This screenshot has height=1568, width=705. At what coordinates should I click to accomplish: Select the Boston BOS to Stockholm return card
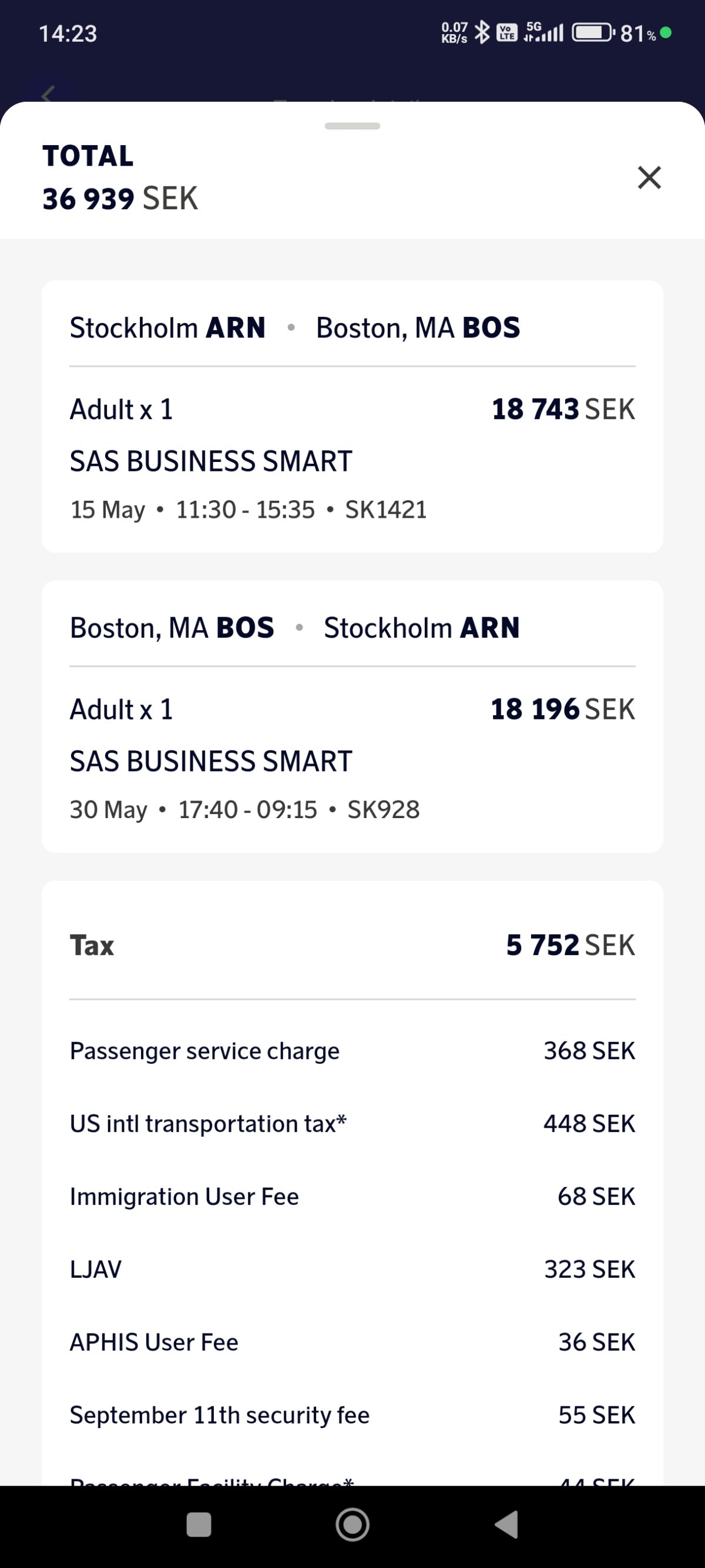point(352,716)
